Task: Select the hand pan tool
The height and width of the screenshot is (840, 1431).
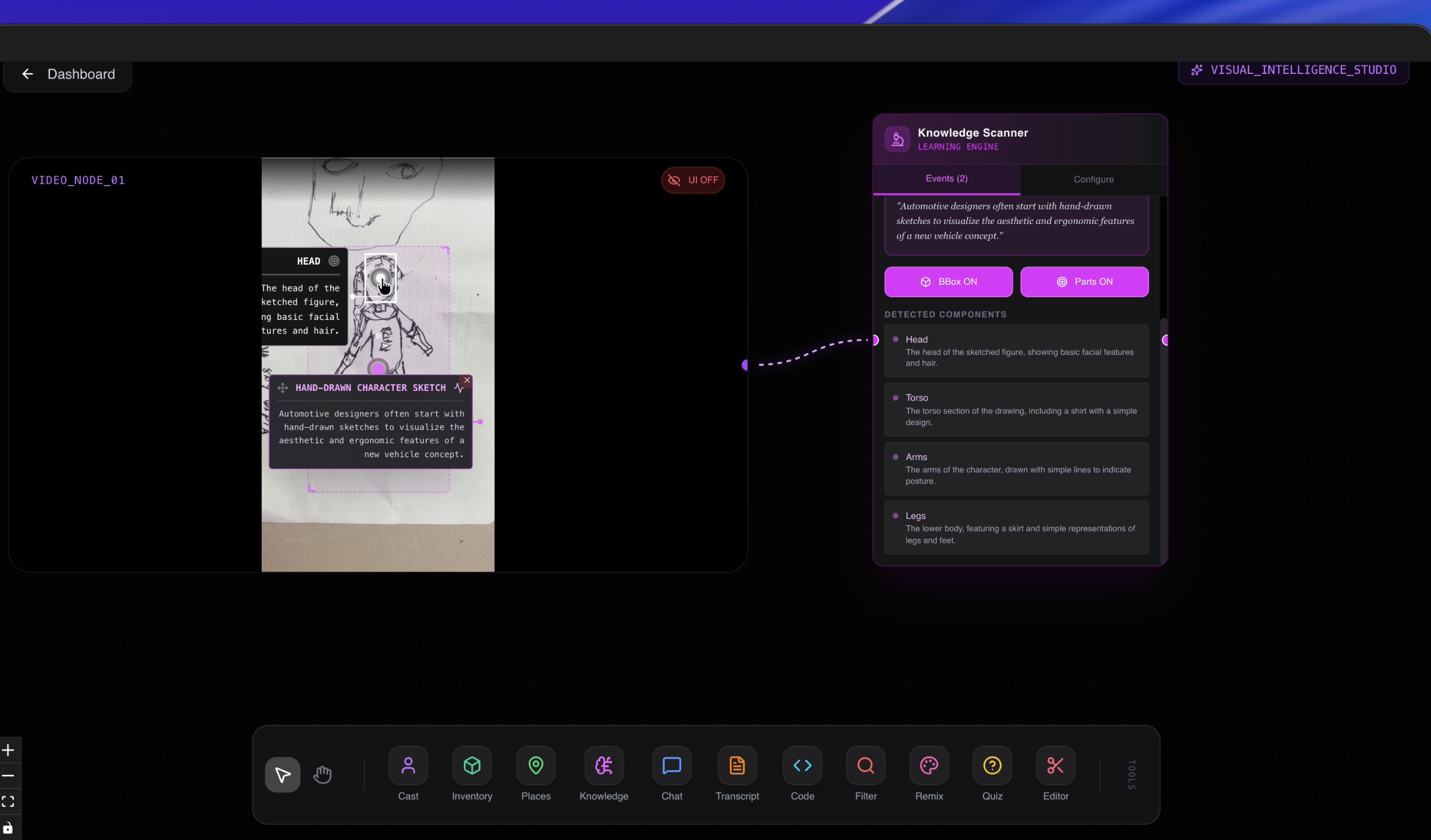Action: click(x=322, y=775)
